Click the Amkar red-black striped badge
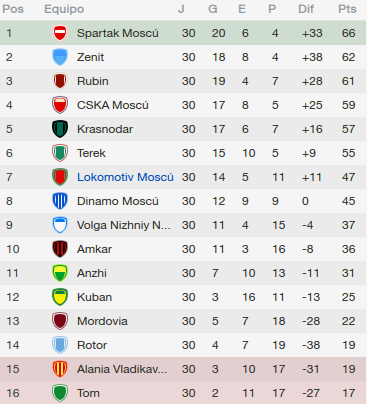The height and width of the screenshot is (404, 367). [x=60, y=249]
